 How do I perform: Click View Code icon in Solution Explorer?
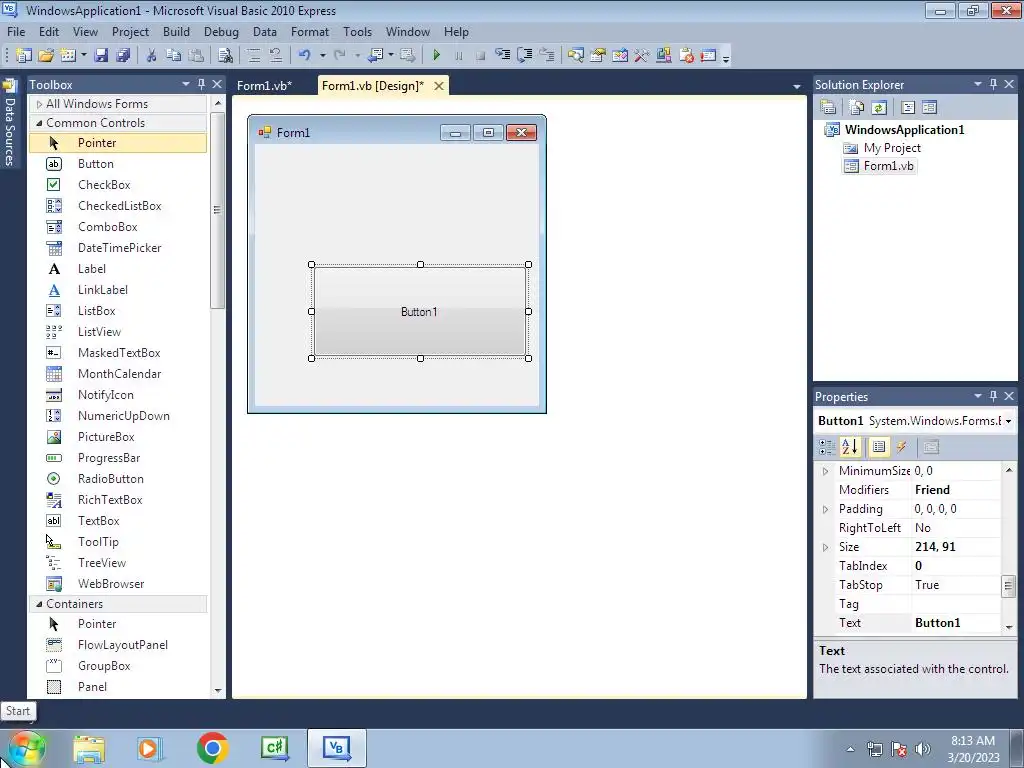pos(908,107)
